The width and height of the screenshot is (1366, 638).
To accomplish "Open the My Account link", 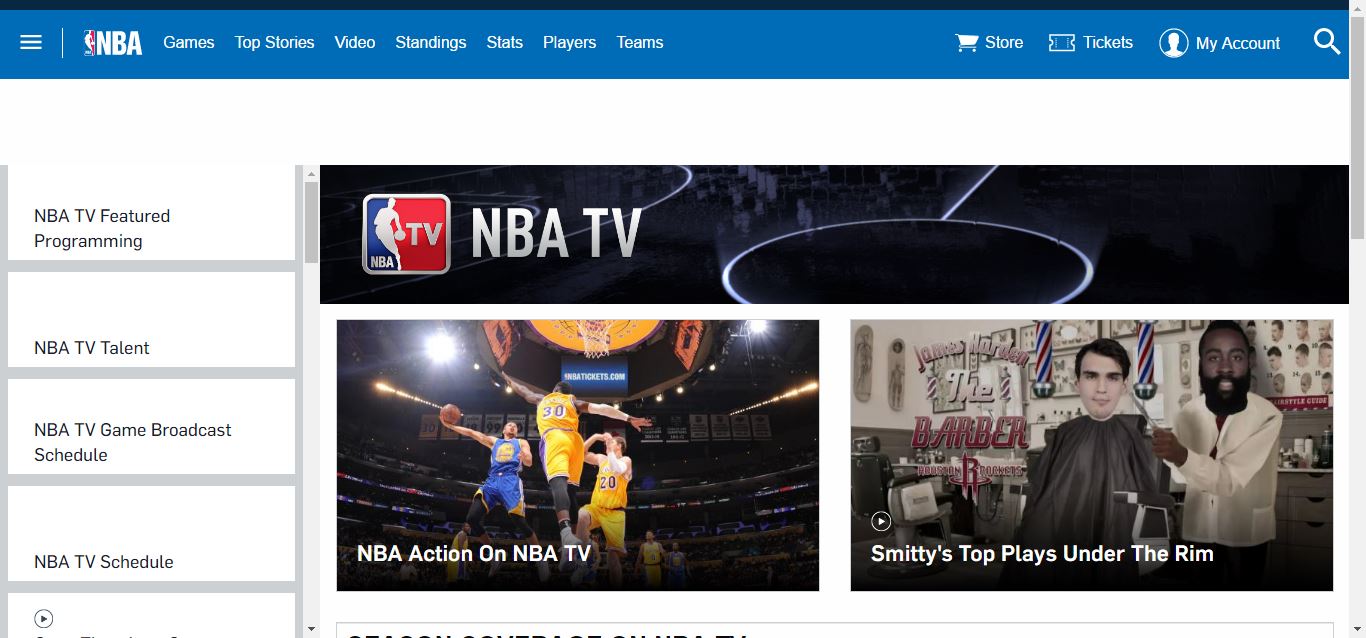I will point(1238,43).
